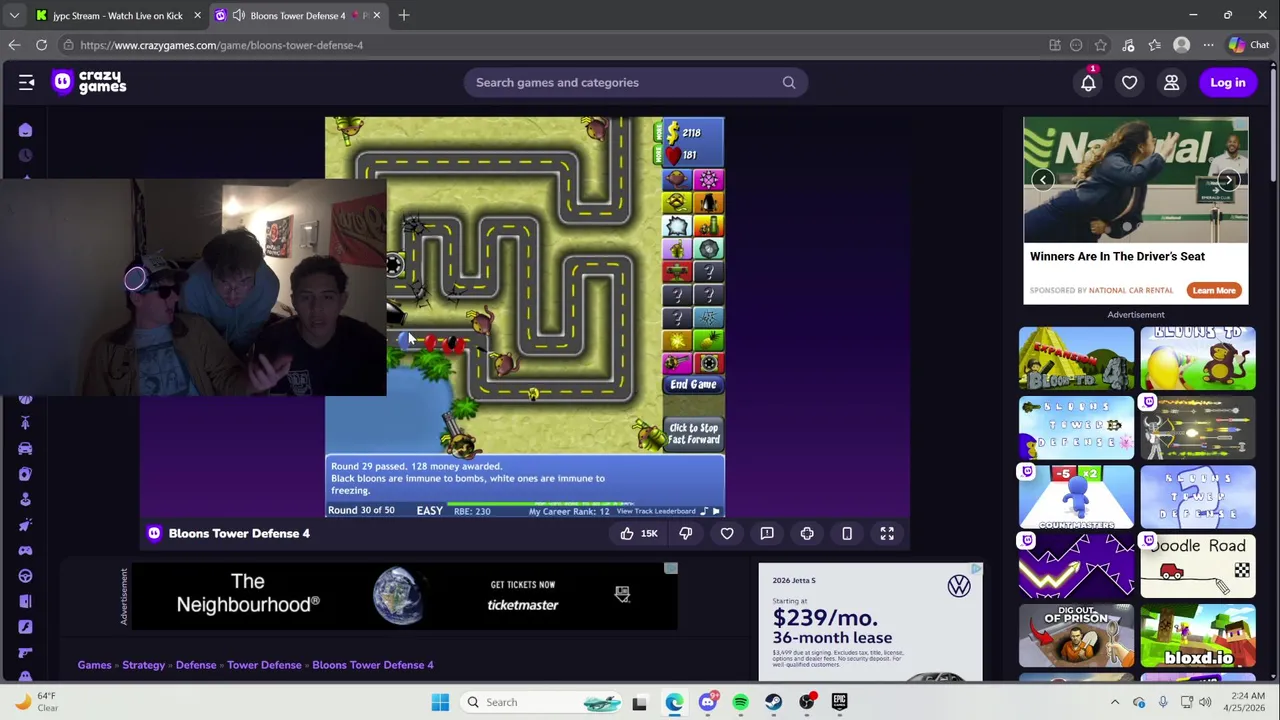Click Tower Defense breadcrumb link
1280x720 pixels.
click(264, 665)
